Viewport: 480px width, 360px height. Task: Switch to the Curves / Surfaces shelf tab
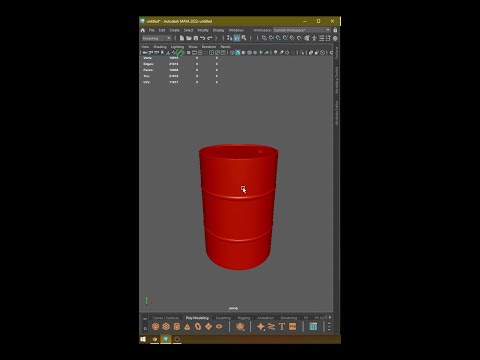tap(166, 318)
